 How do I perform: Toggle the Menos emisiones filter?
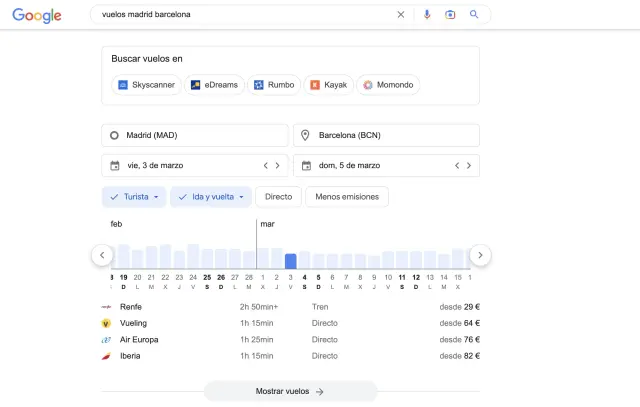click(347, 197)
